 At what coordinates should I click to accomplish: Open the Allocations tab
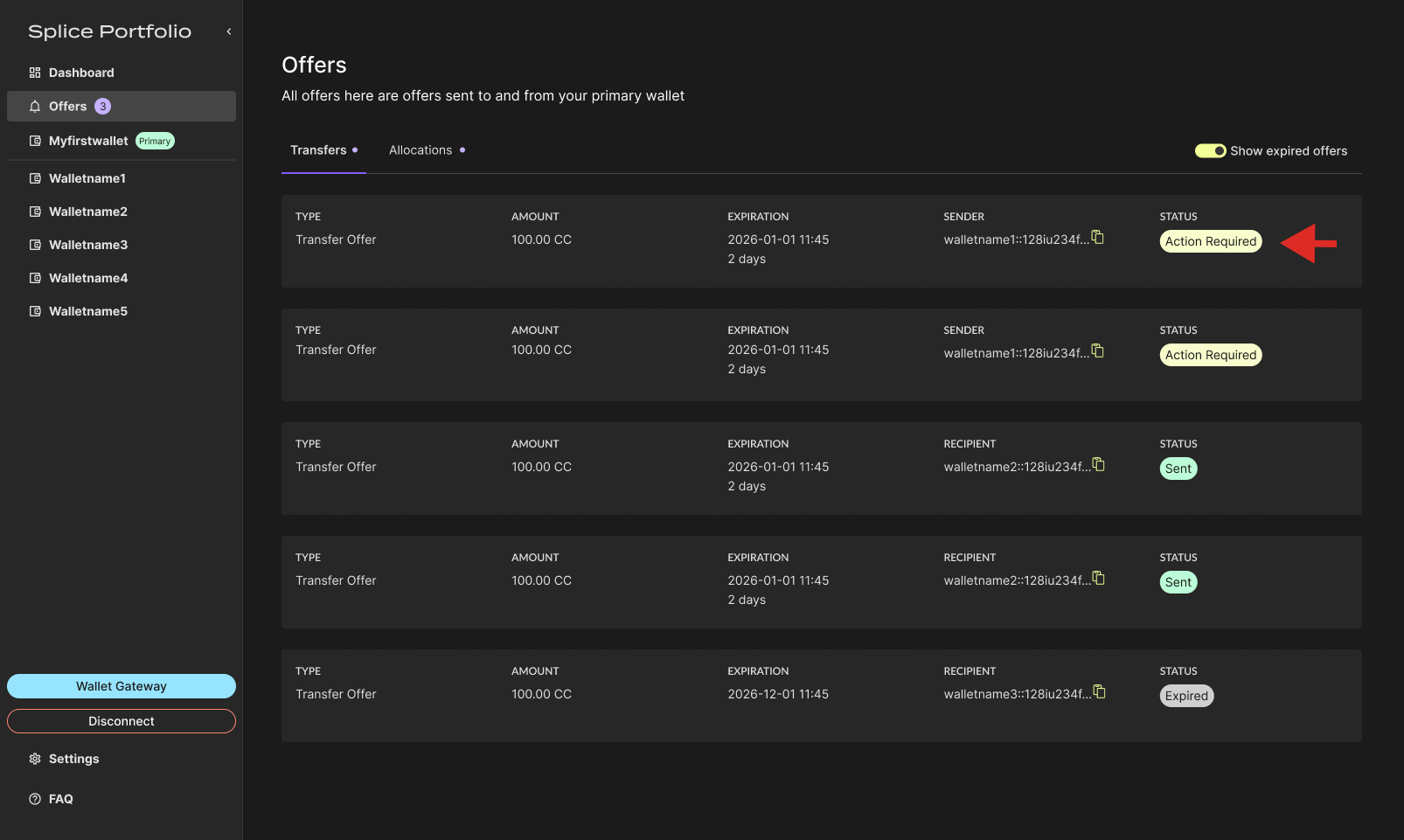427,150
